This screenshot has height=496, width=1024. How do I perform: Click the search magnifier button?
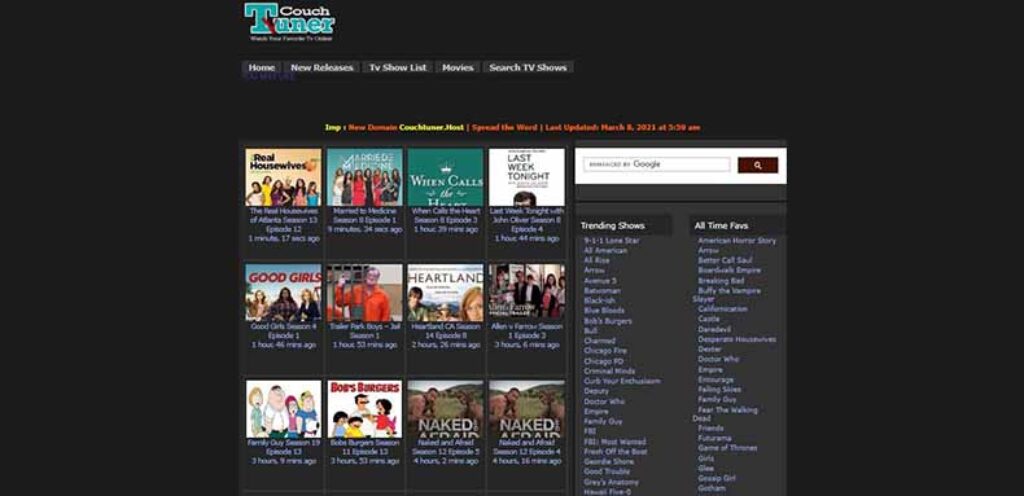(758, 165)
